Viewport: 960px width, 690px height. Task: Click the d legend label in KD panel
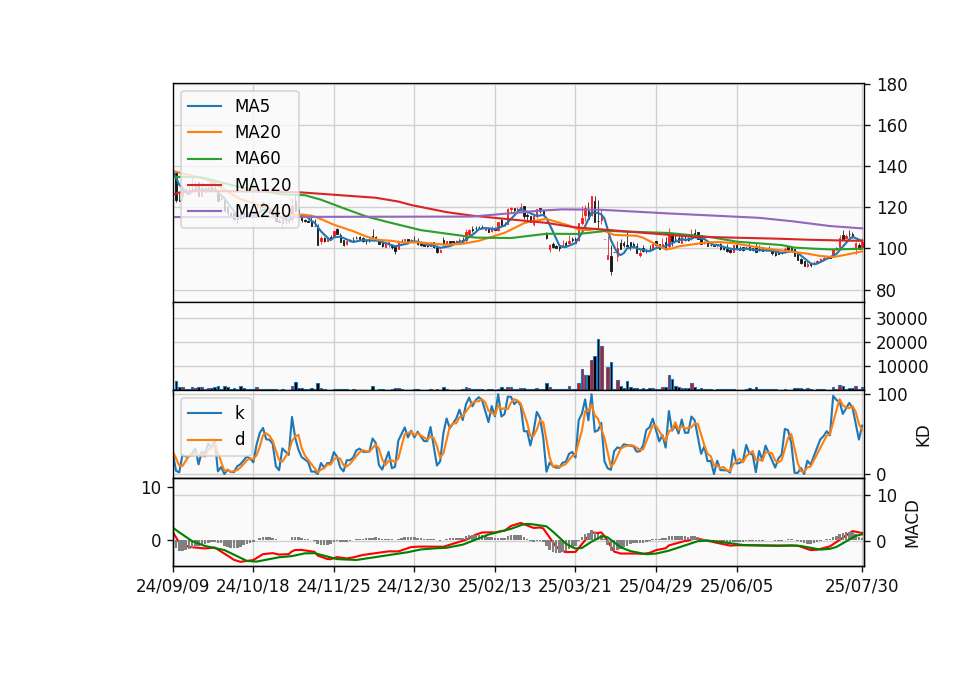239,439
